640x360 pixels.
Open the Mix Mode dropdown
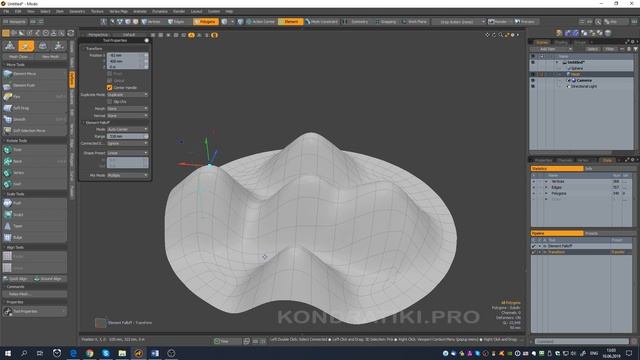tap(127, 175)
